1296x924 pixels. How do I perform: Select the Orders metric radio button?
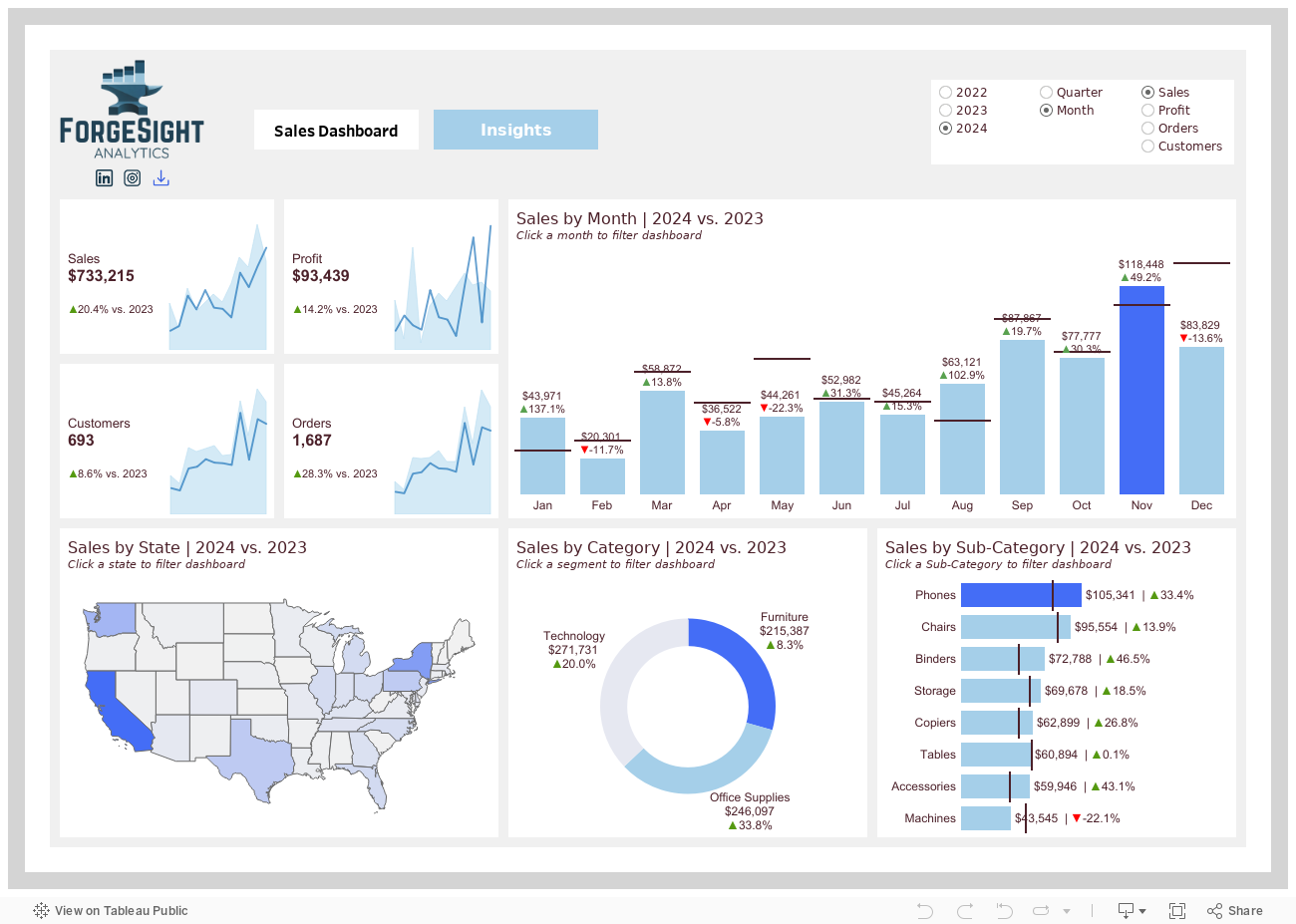point(1148,129)
